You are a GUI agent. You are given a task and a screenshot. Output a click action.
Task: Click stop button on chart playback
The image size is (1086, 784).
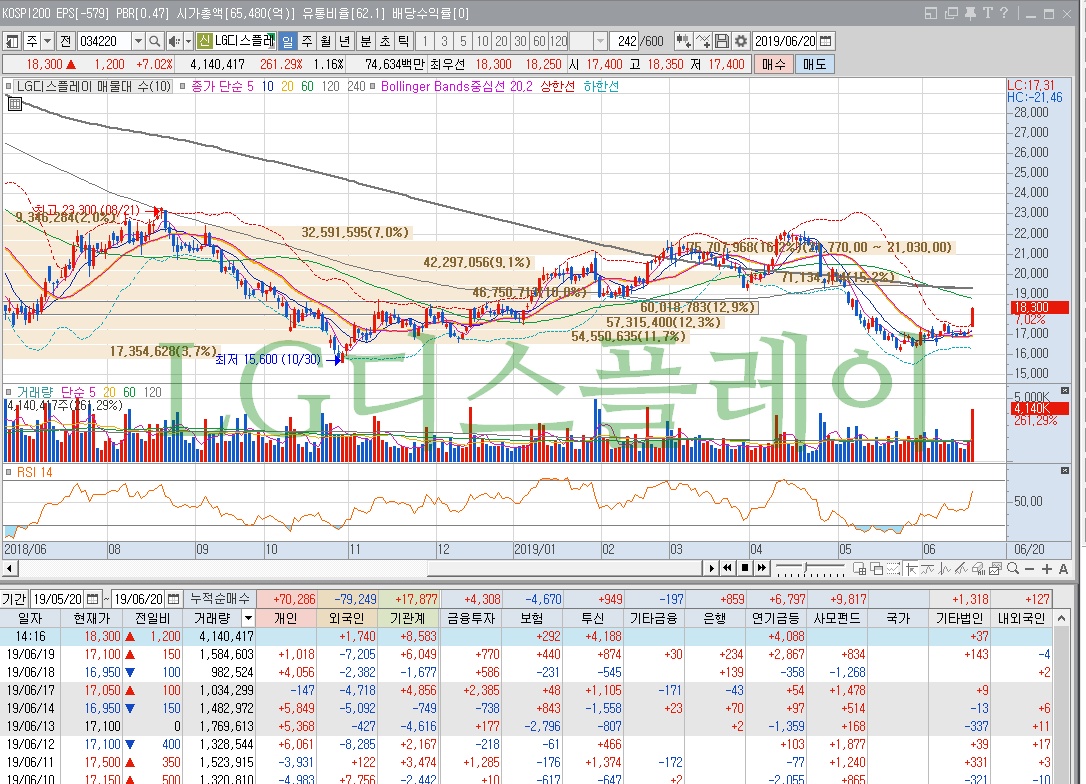pyautogui.click(x=745, y=569)
